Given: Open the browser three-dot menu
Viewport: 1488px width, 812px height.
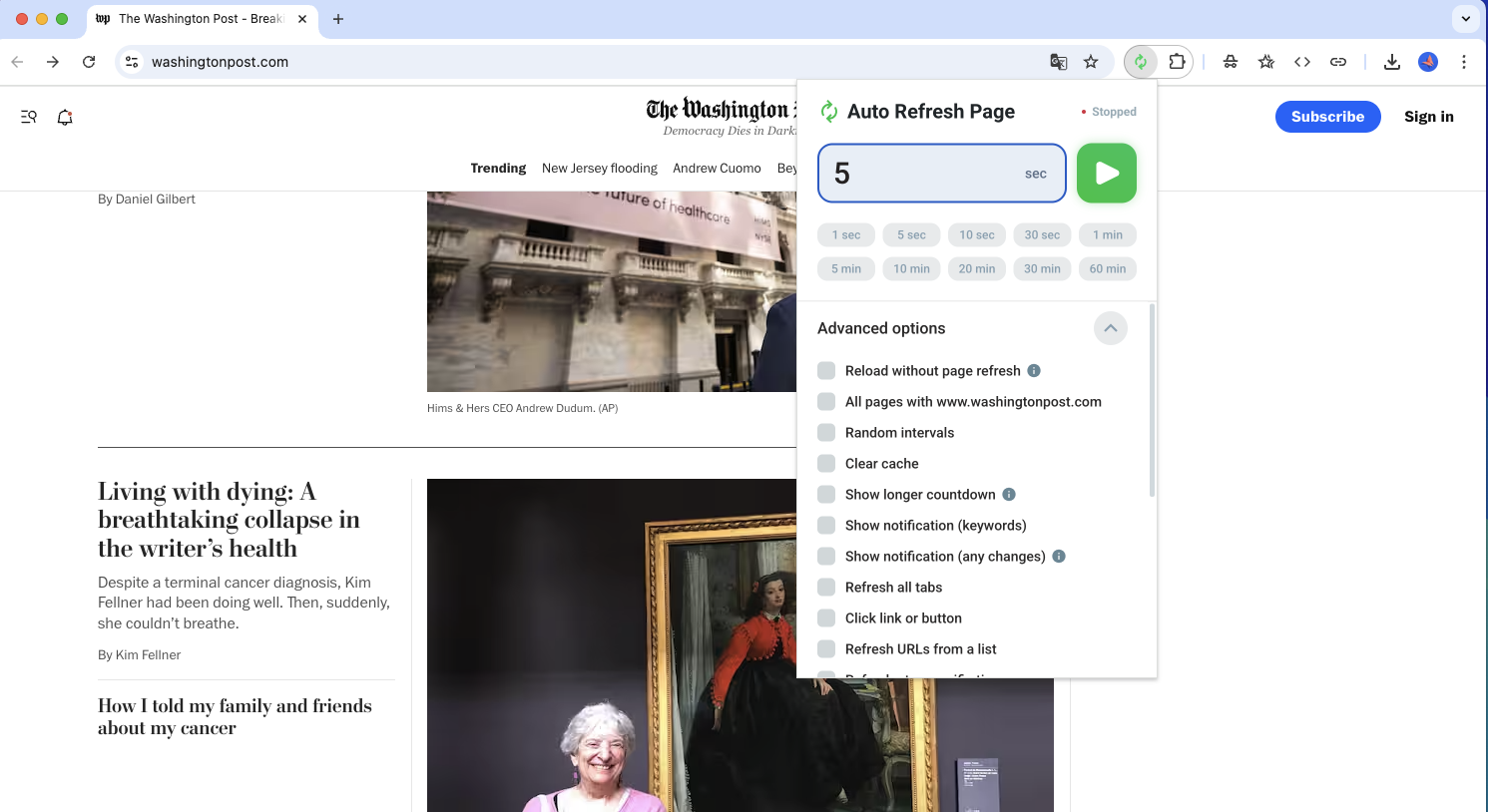Looking at the screenshot, I should click(1464, 62).
